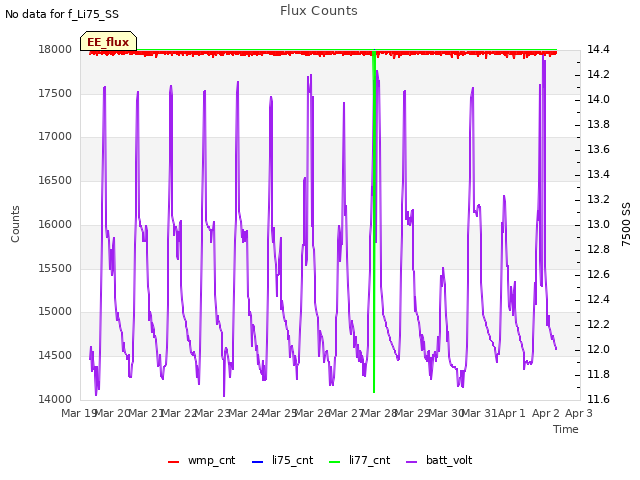Click the 15000 tick on Counts axis

pyautogui.click(x=55, y=311)
